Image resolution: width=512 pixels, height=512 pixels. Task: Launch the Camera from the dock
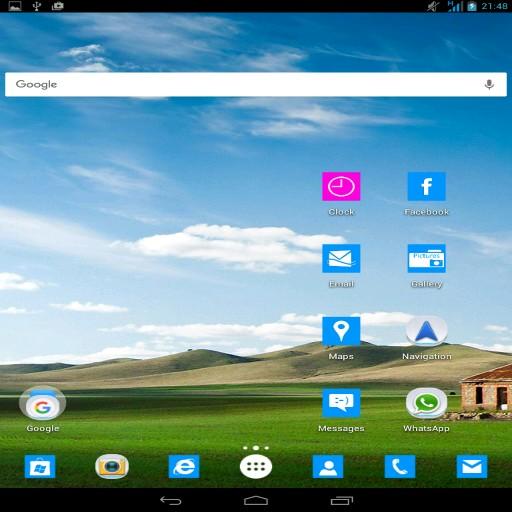(112, 466)
